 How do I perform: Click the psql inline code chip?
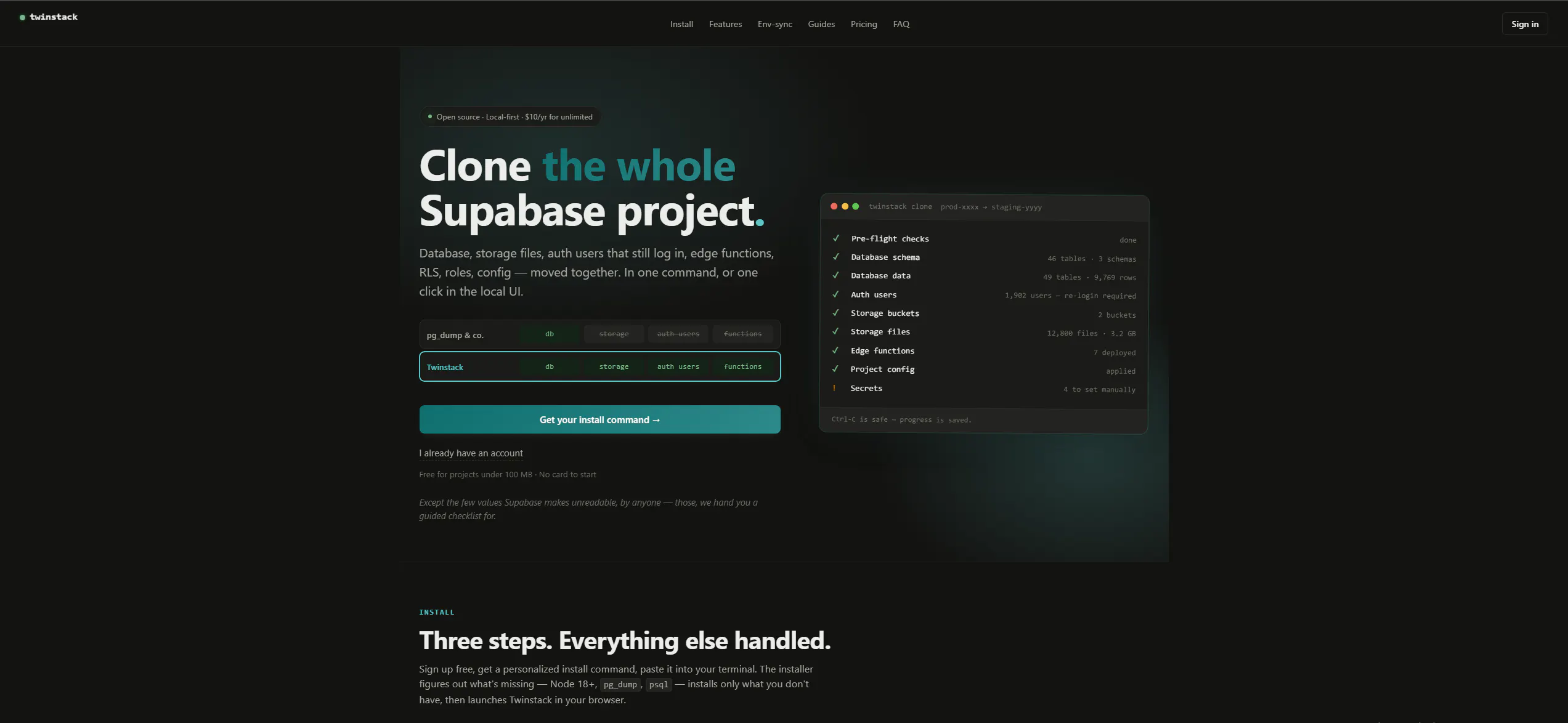tap(659, 684)
